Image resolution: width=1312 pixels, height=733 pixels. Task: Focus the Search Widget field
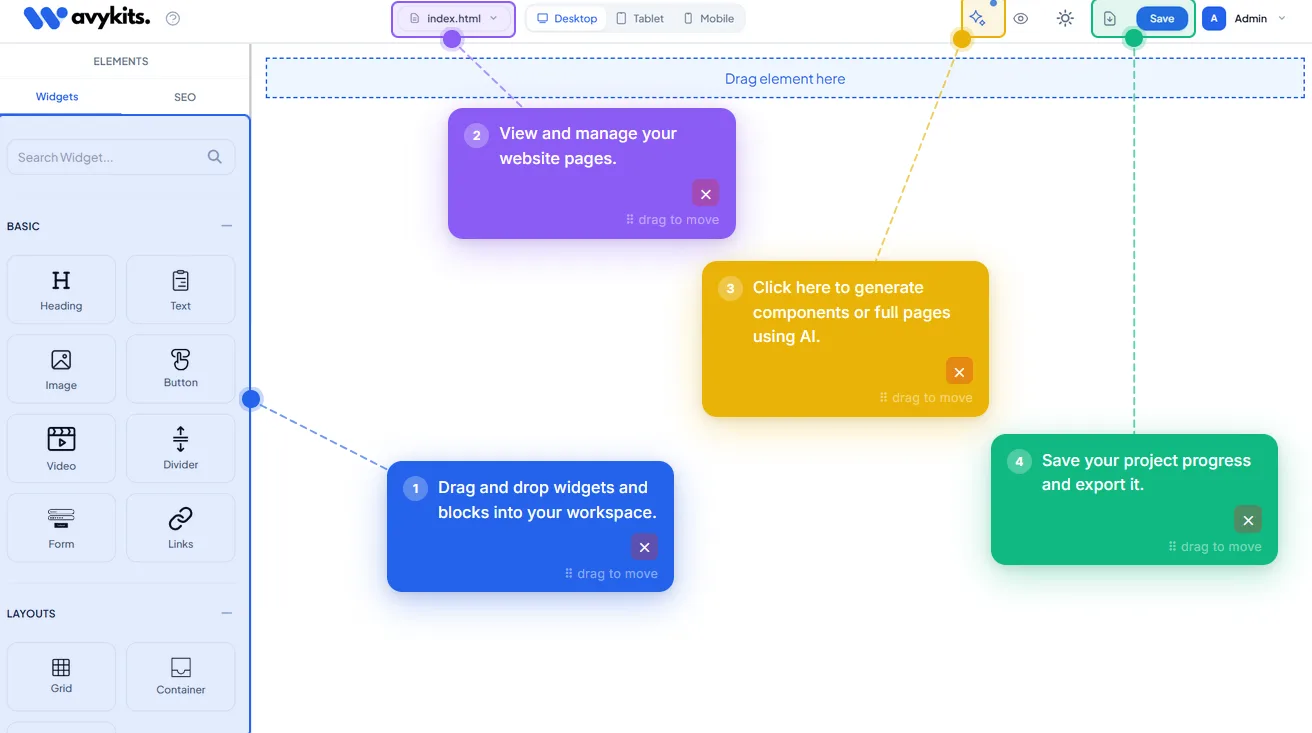(121, 157)
